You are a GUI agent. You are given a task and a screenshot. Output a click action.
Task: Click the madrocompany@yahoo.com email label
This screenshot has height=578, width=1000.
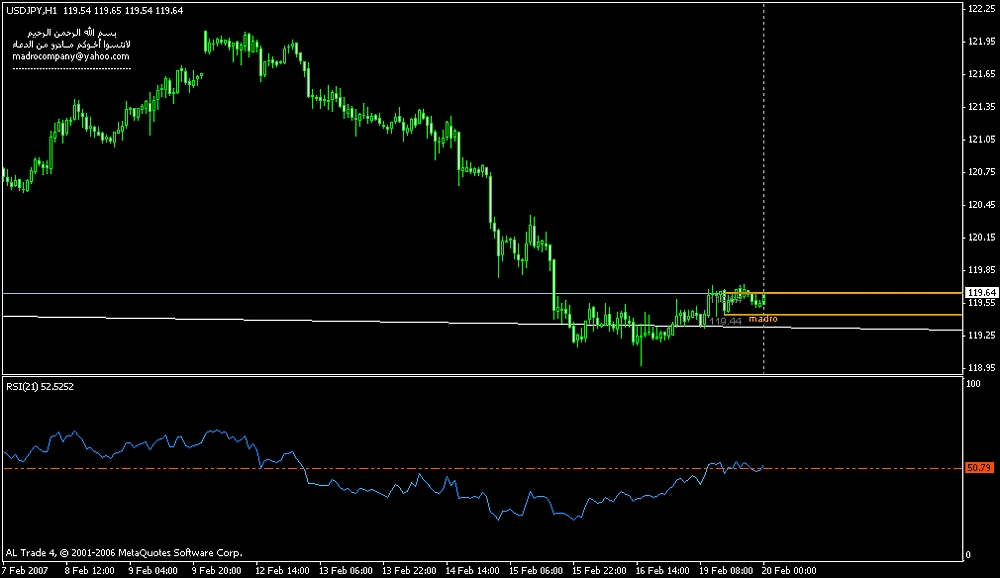(x=71, y=56)
